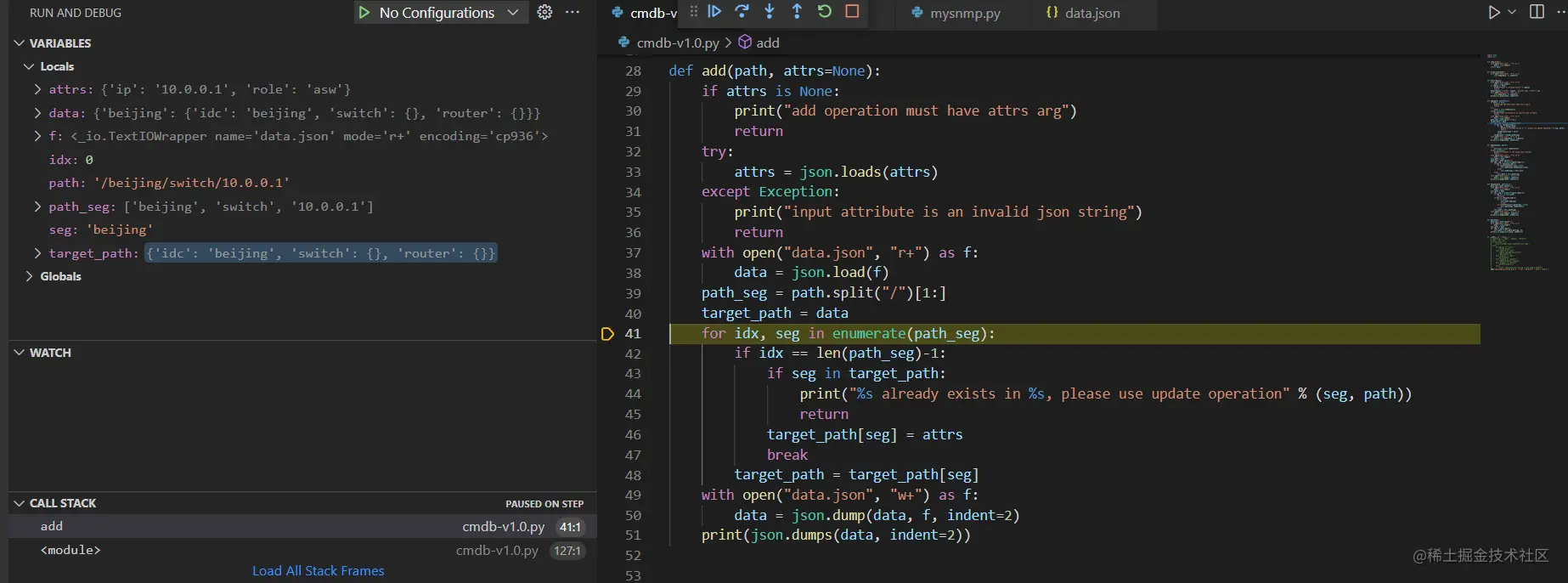1568x583 pixels.
Task: Run Python file from editor title
Action: [1494, 12]
